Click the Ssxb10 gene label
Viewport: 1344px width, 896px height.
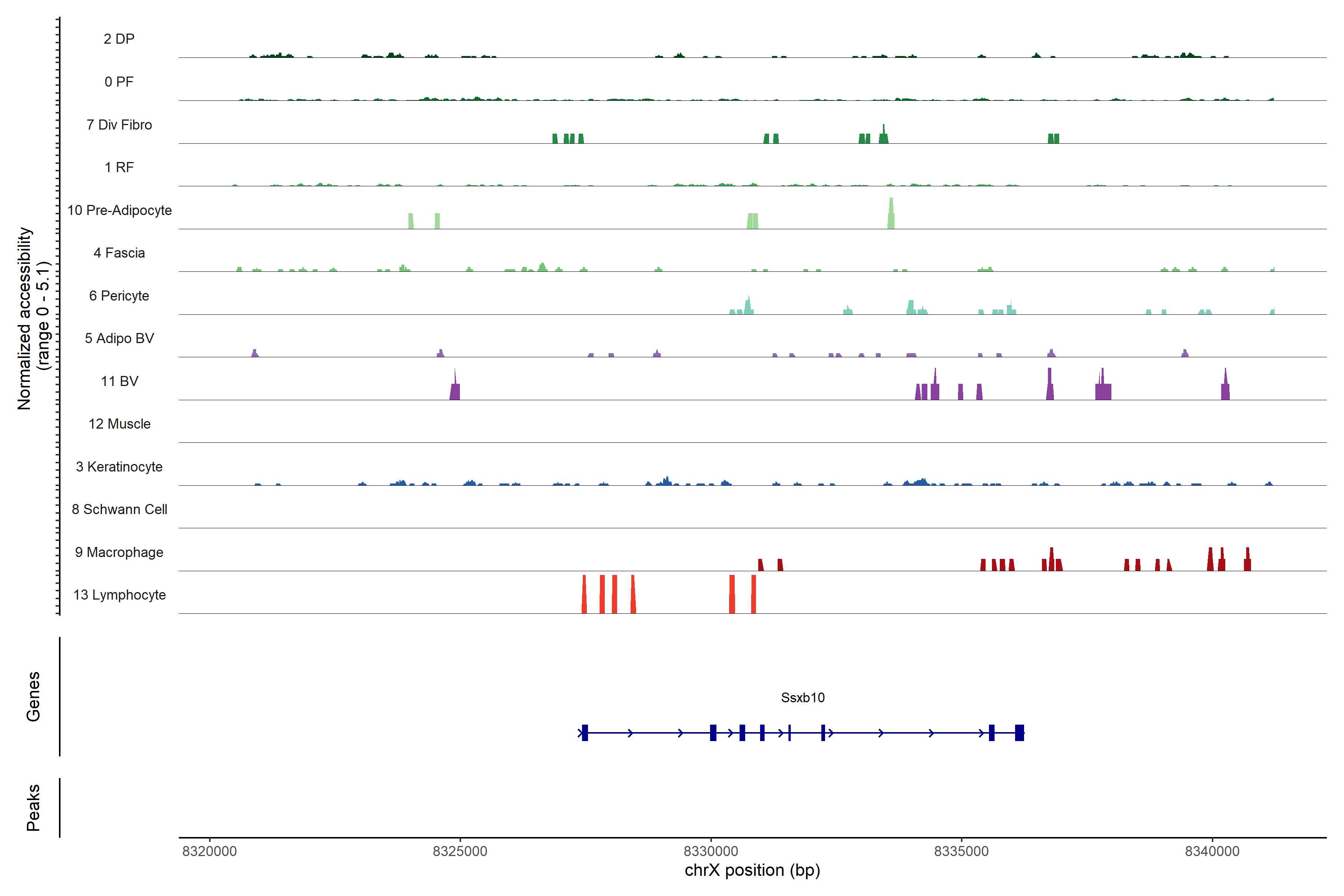coord(802,697)
